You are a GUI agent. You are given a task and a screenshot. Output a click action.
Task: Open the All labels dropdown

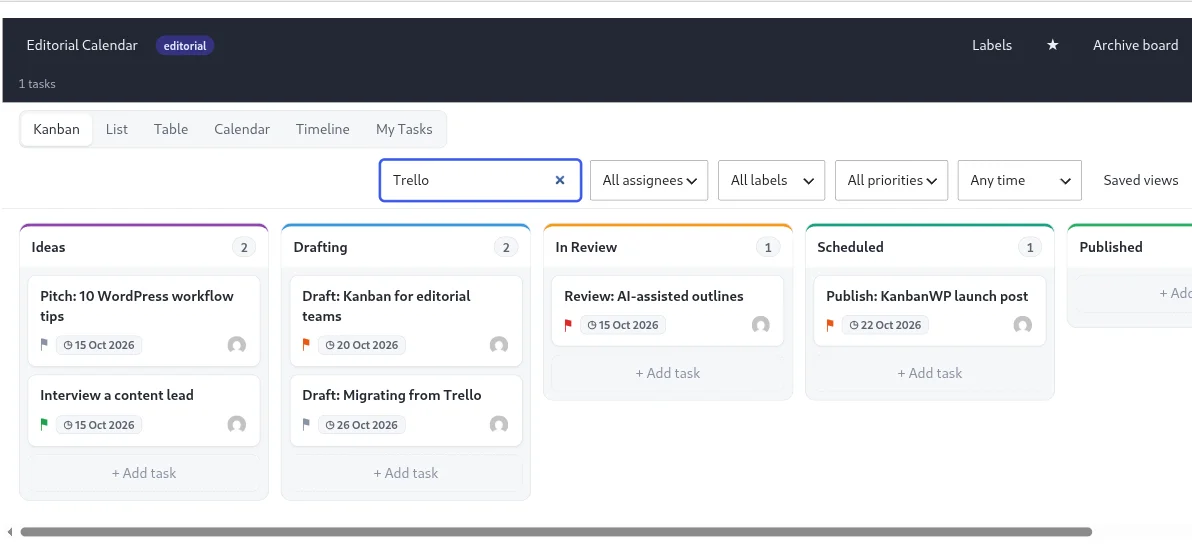(x=772, y=180)
